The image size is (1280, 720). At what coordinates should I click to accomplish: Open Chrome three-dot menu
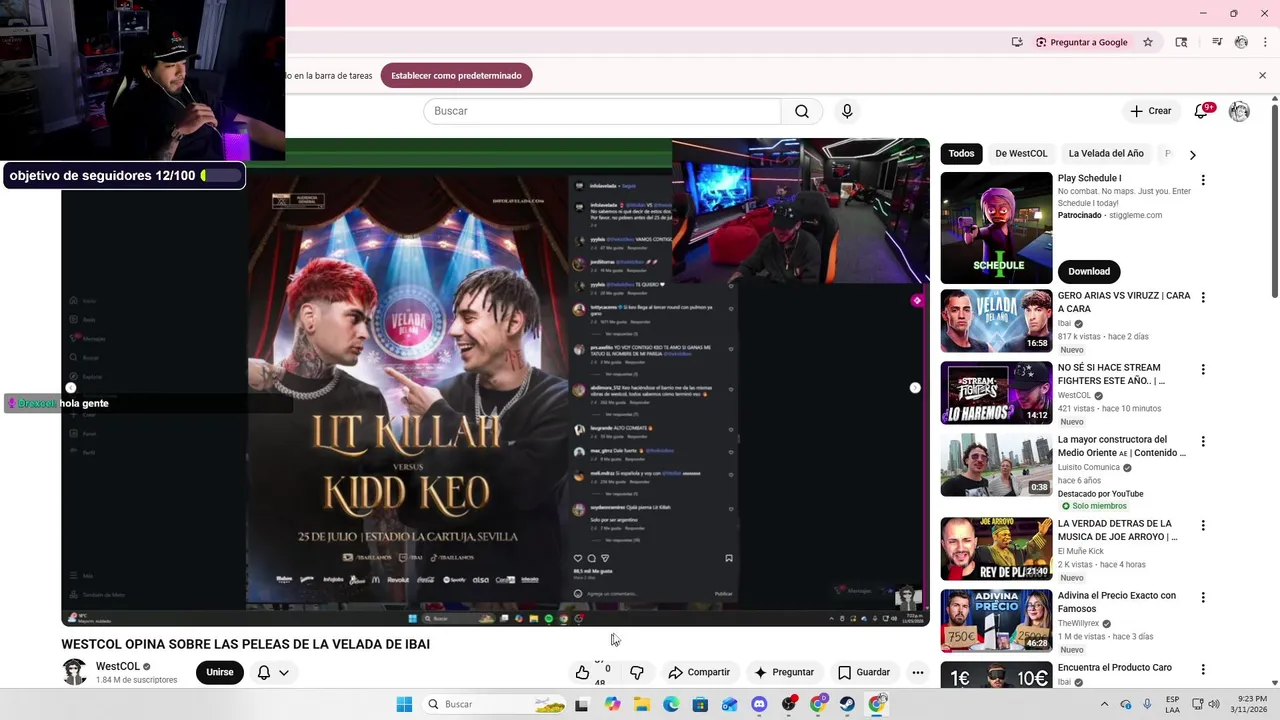tap(1264, 42)
